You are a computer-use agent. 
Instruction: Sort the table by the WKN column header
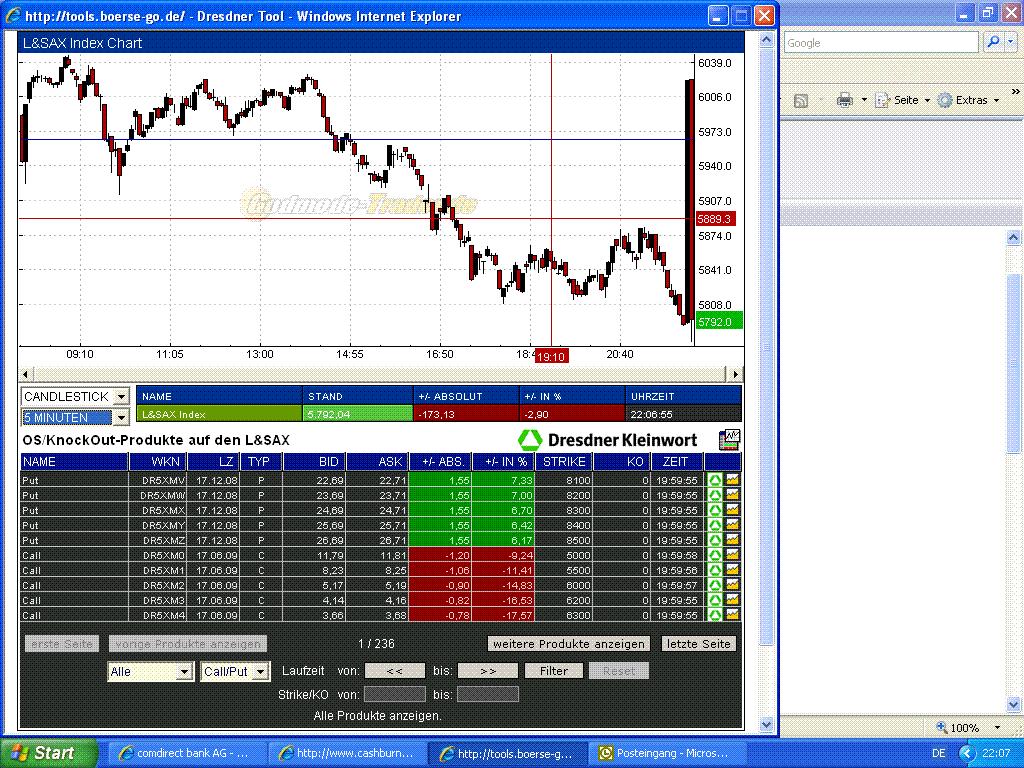(158, 462)
